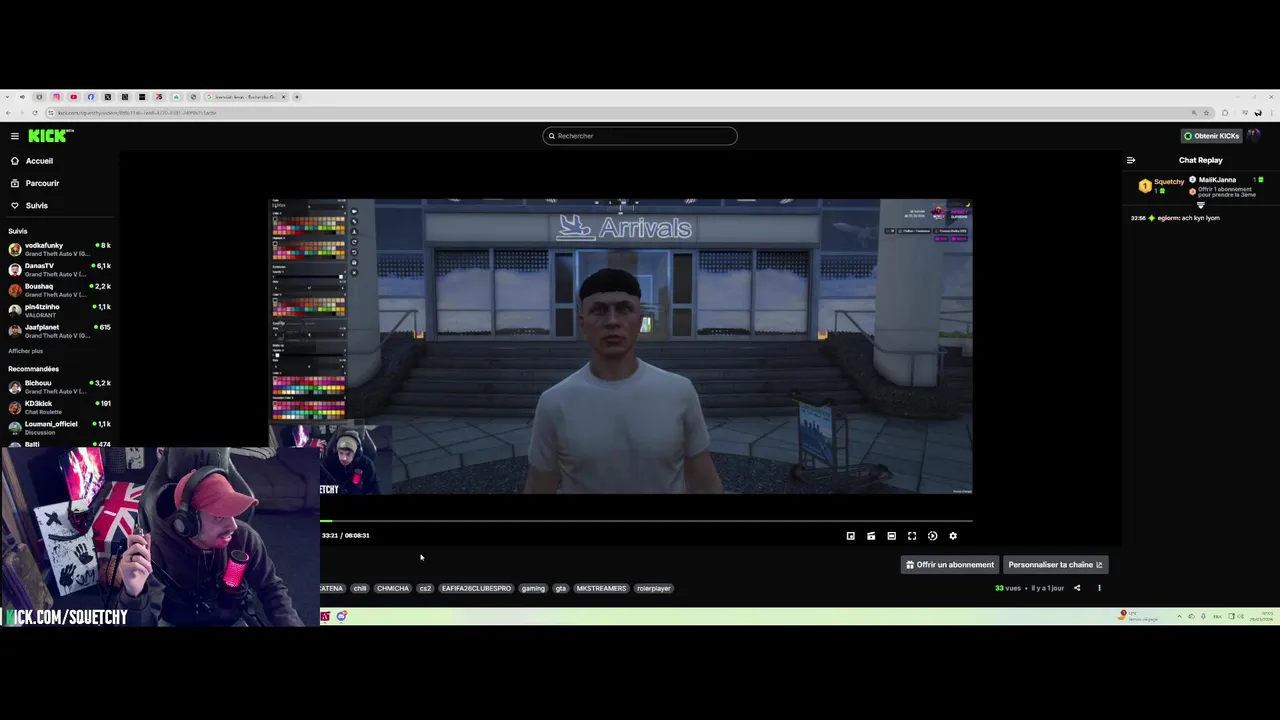Click browser reload button
Image resolution: width=1280 pixels, height=720 pixels.
35,113
